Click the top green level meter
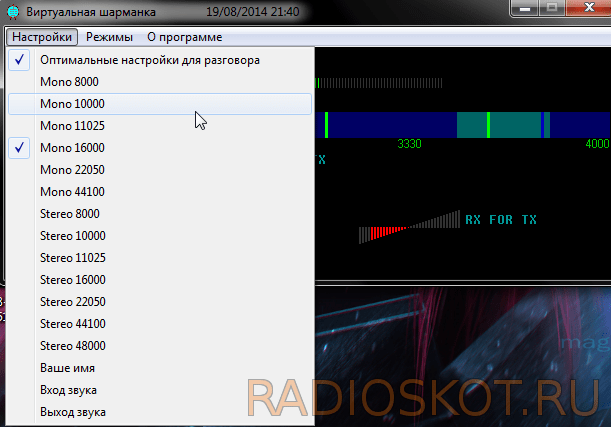Image resolution: width=611 pixels, height=427 pixels. 379,83
